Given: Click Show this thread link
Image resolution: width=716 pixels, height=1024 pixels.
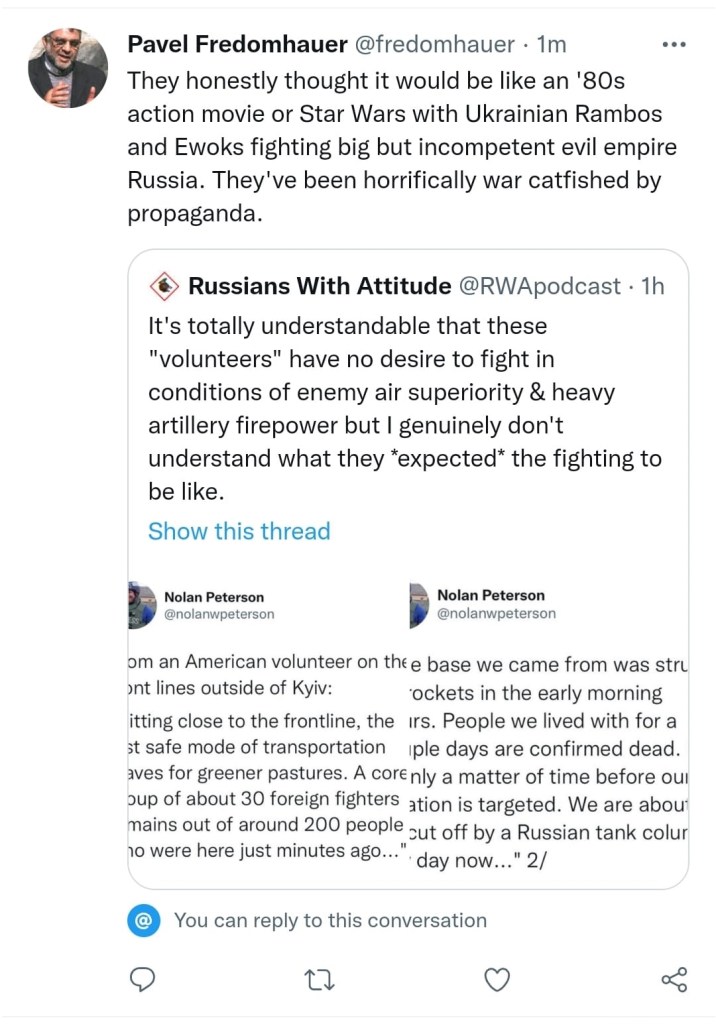Looking at the screenshot, I should 239,531.
